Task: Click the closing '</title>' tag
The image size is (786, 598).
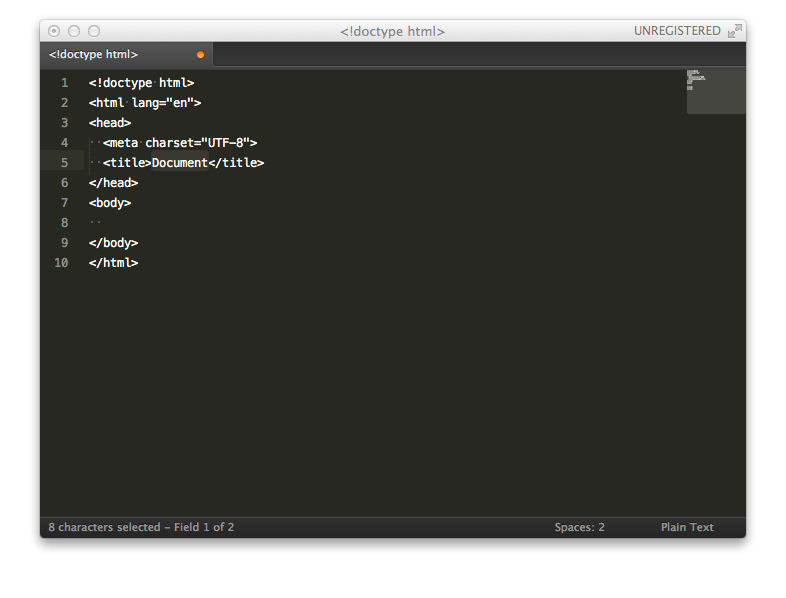Action: [236, 163]
